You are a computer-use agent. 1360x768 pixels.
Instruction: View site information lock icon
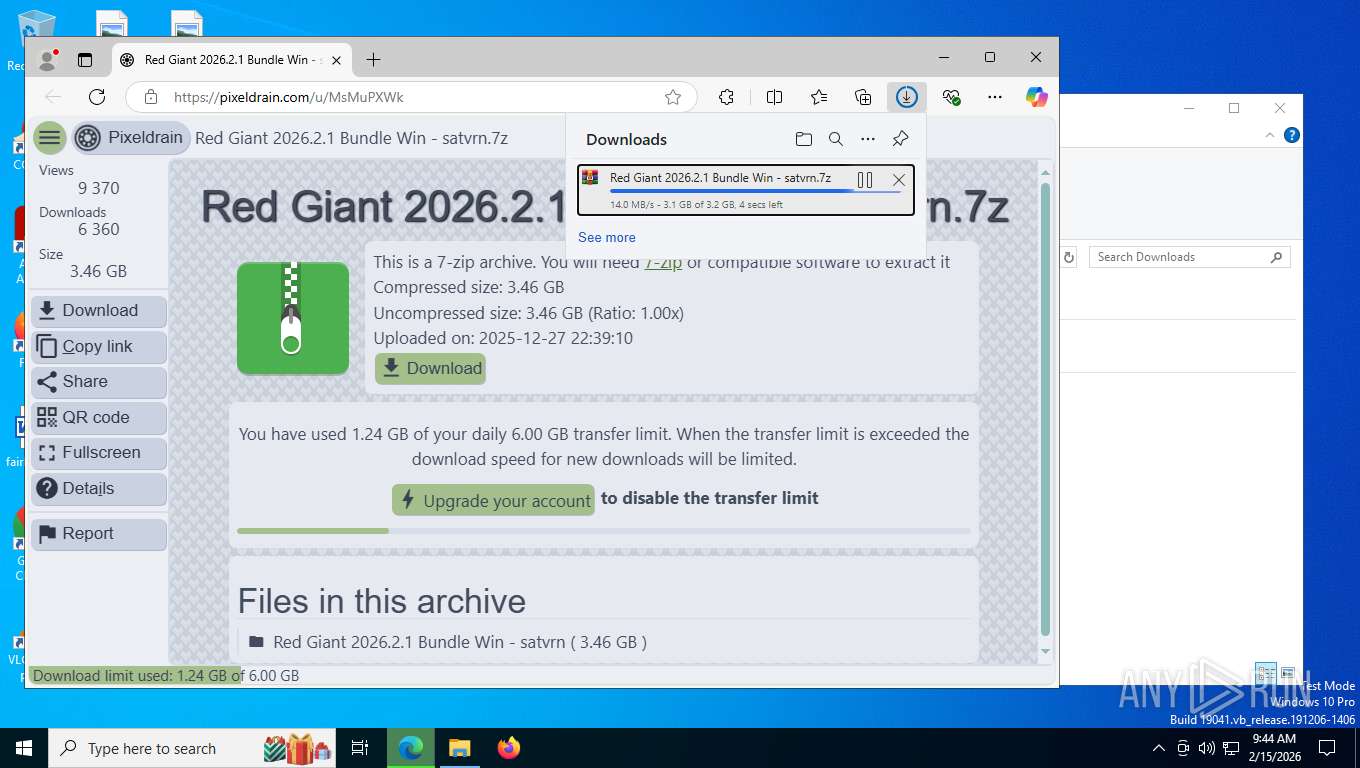pos(151,97)
